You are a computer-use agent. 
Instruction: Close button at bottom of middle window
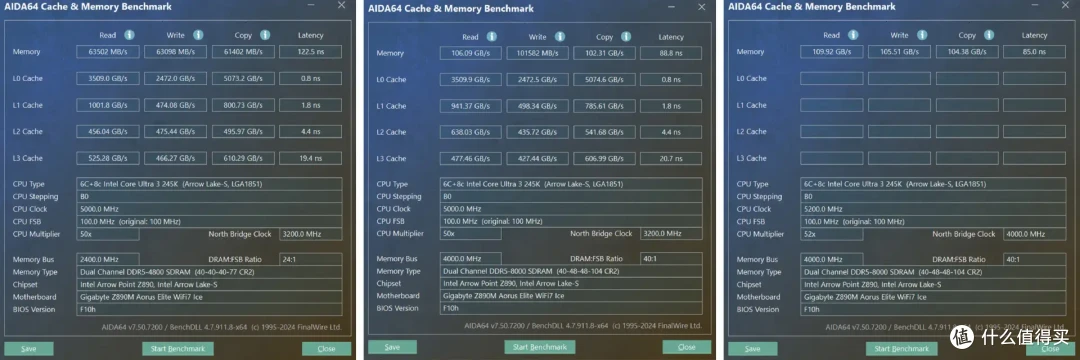(687, 347)
